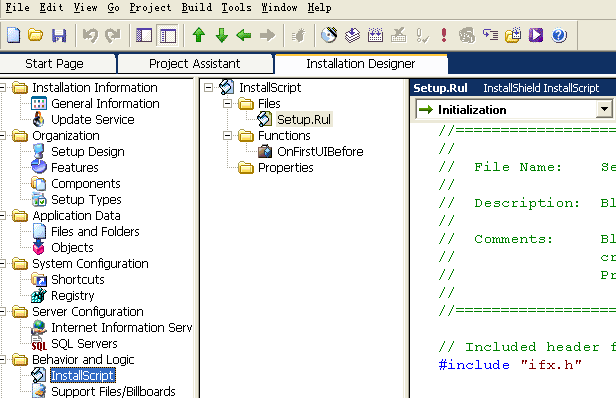Viewport: 616px width, 398px height.
Task: Open the OnFirstUIBefore function
Action: [320, 152]
